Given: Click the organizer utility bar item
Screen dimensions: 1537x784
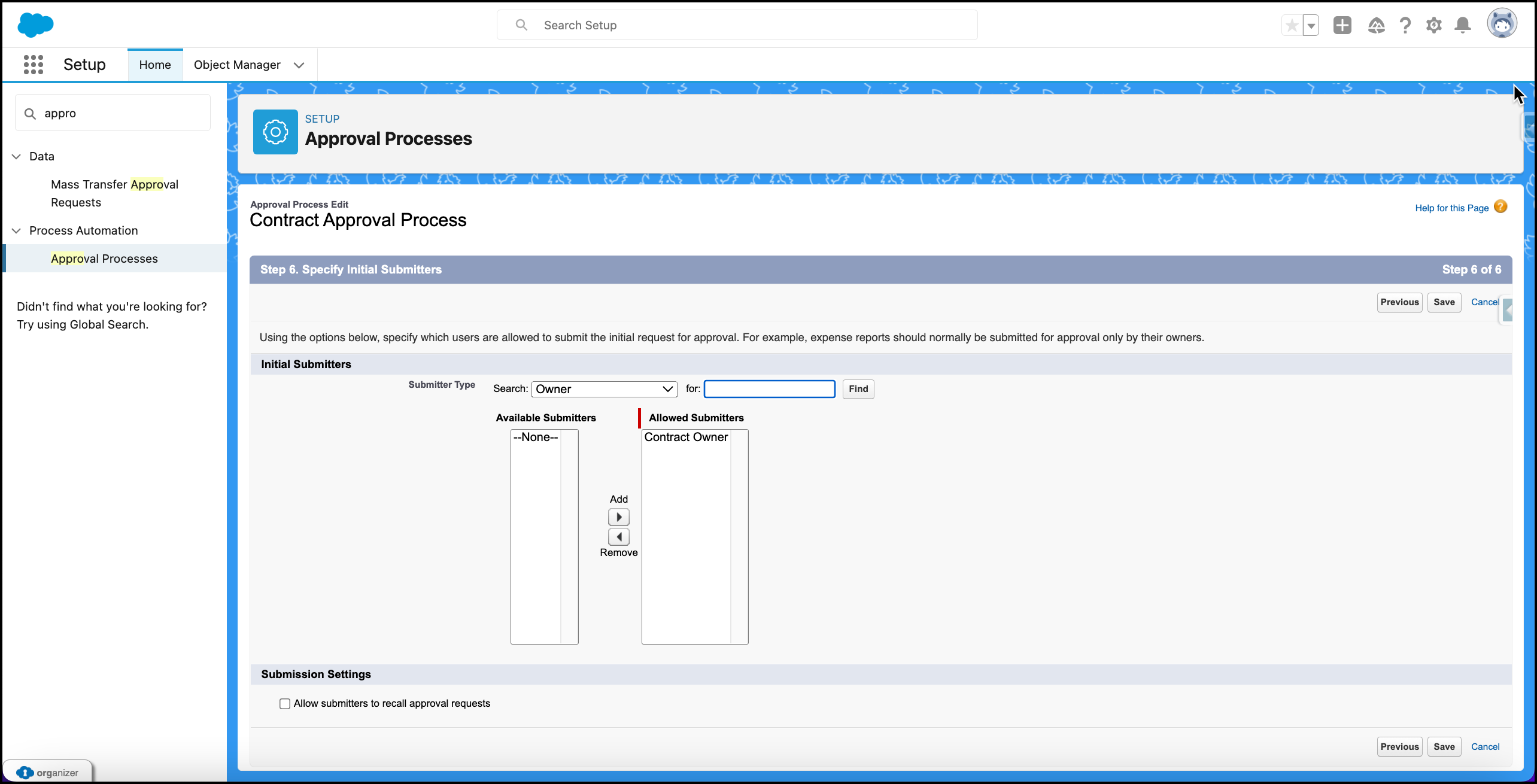Looking at the screenshot, I should coord(48,773).
